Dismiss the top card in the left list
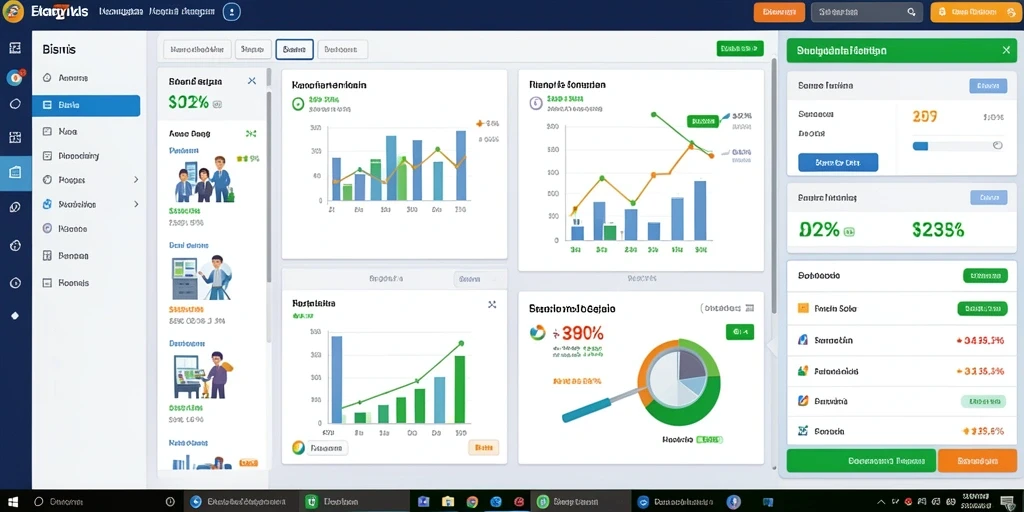1024x512 pixels. [x=252, y=81]
